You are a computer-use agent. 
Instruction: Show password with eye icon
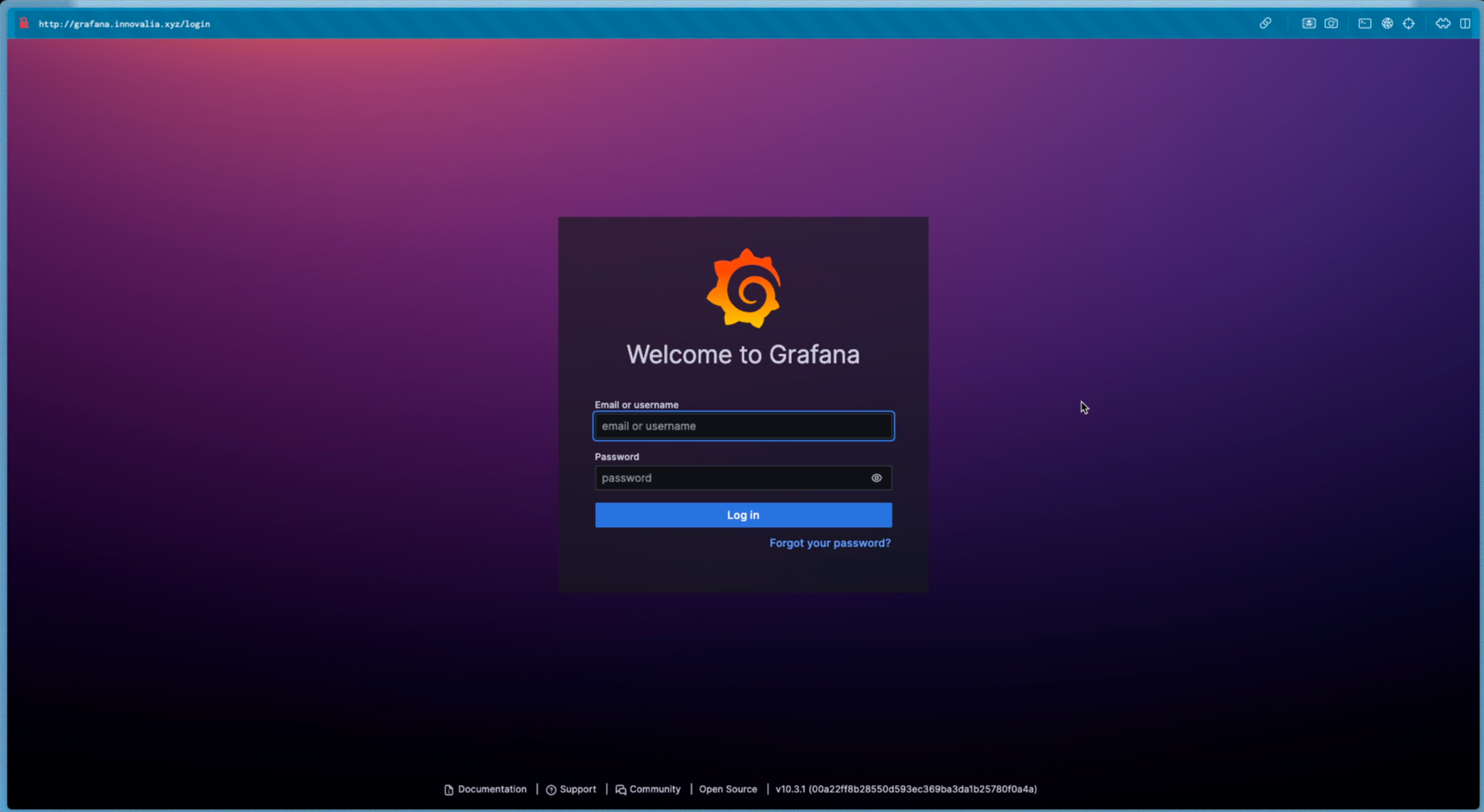[x=876, y=478]
